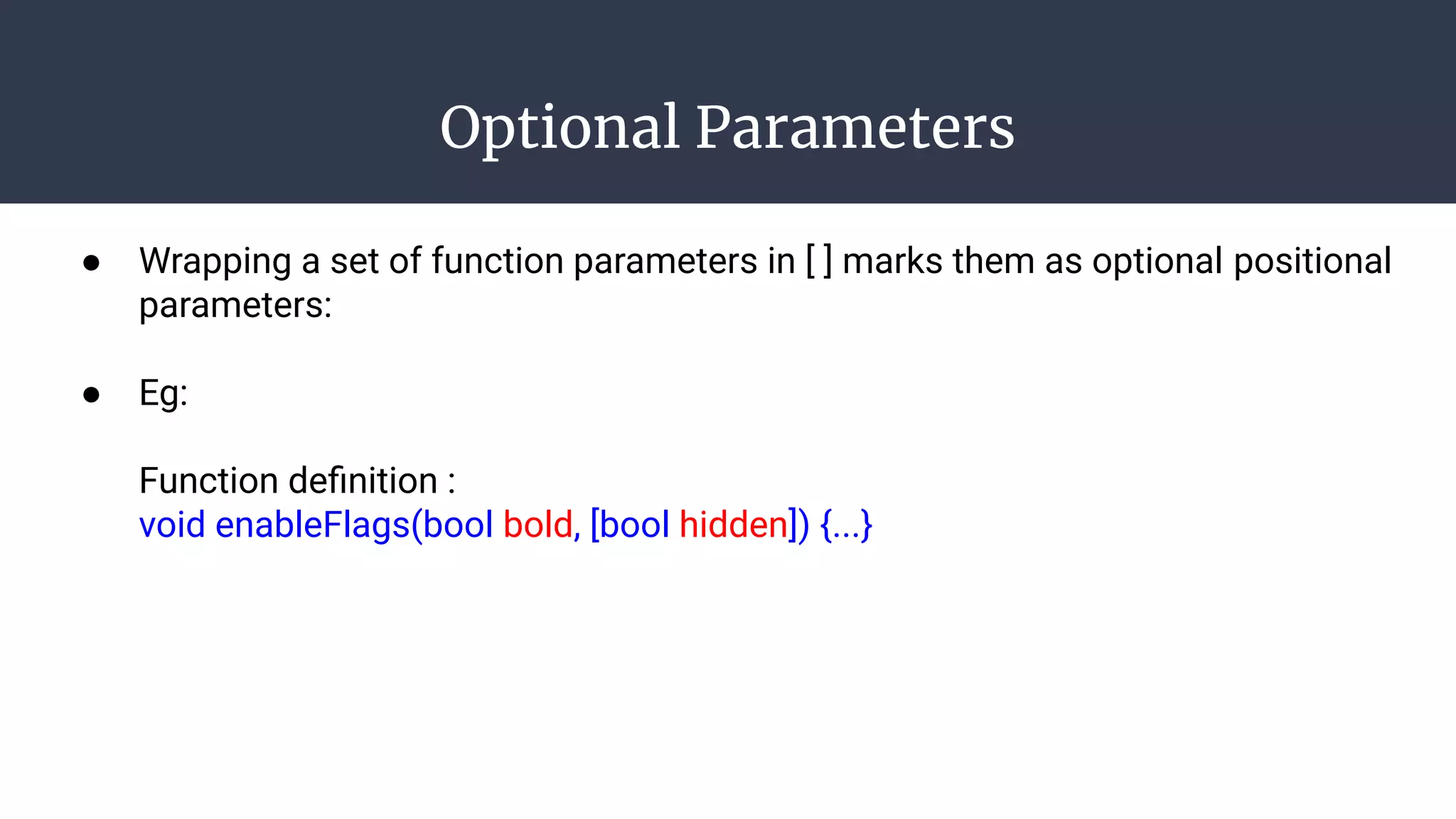Click the first bullet point marker
The image size is (1456, 819).
(x=91, y=264)
